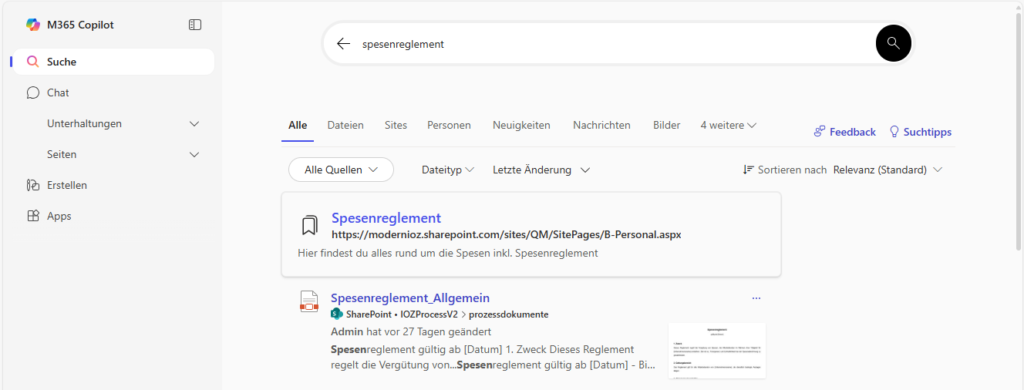This screenshot has height=390, width=1024.
Task: Click into the search field with spesenreglement
Action: click(x=614, y=44)
